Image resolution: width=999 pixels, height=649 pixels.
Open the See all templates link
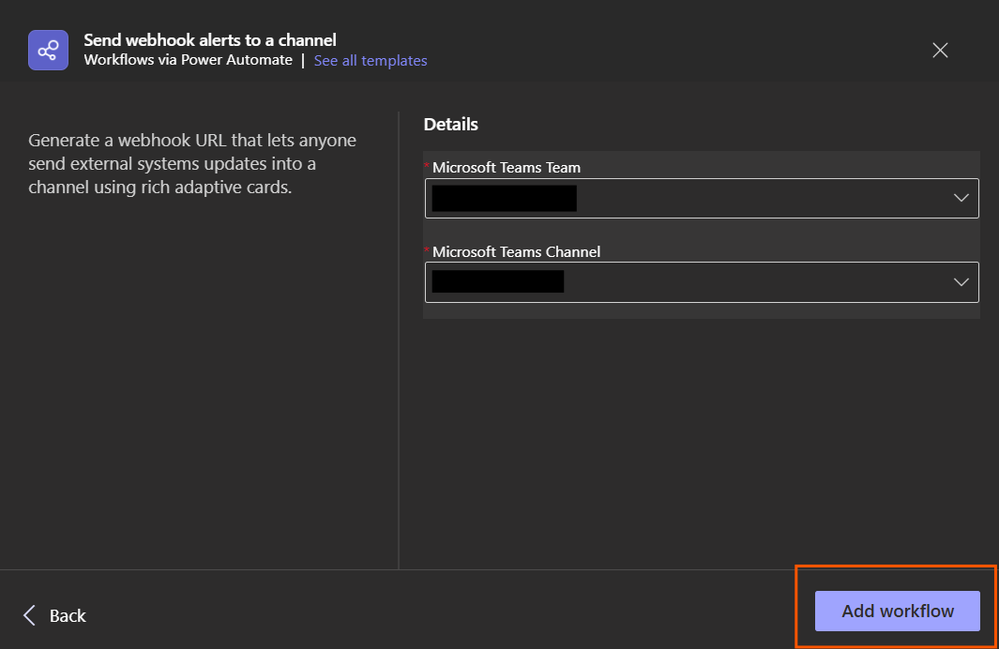(x=370, y=61)
